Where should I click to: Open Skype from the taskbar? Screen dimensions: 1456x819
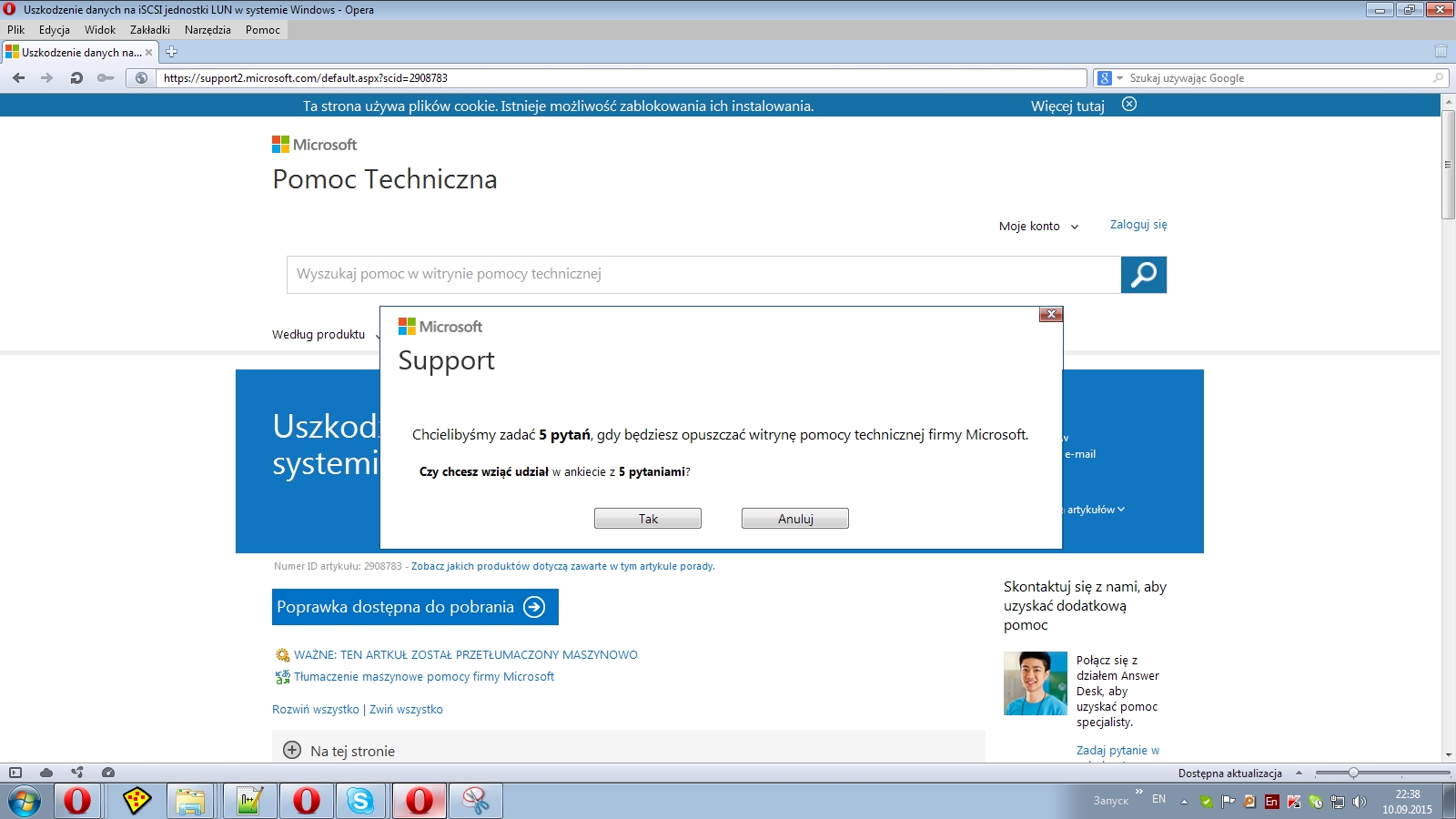coord(360,802)
